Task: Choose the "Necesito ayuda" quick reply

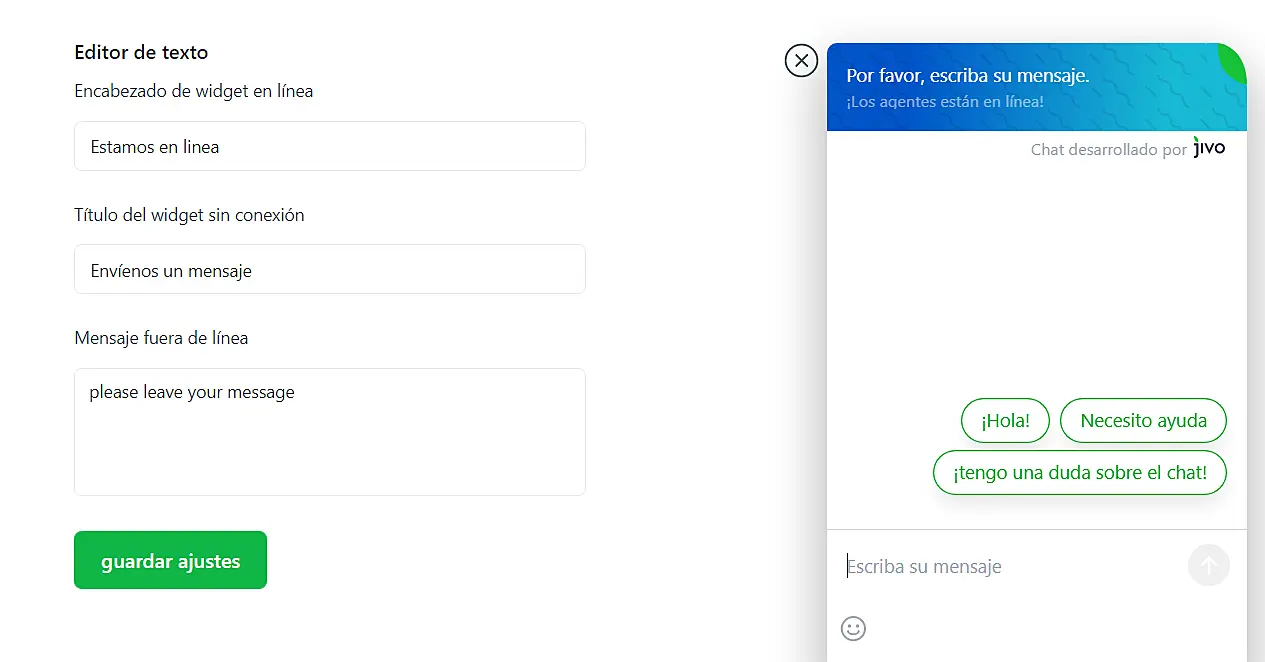Action: click(x=1143, y=421)
